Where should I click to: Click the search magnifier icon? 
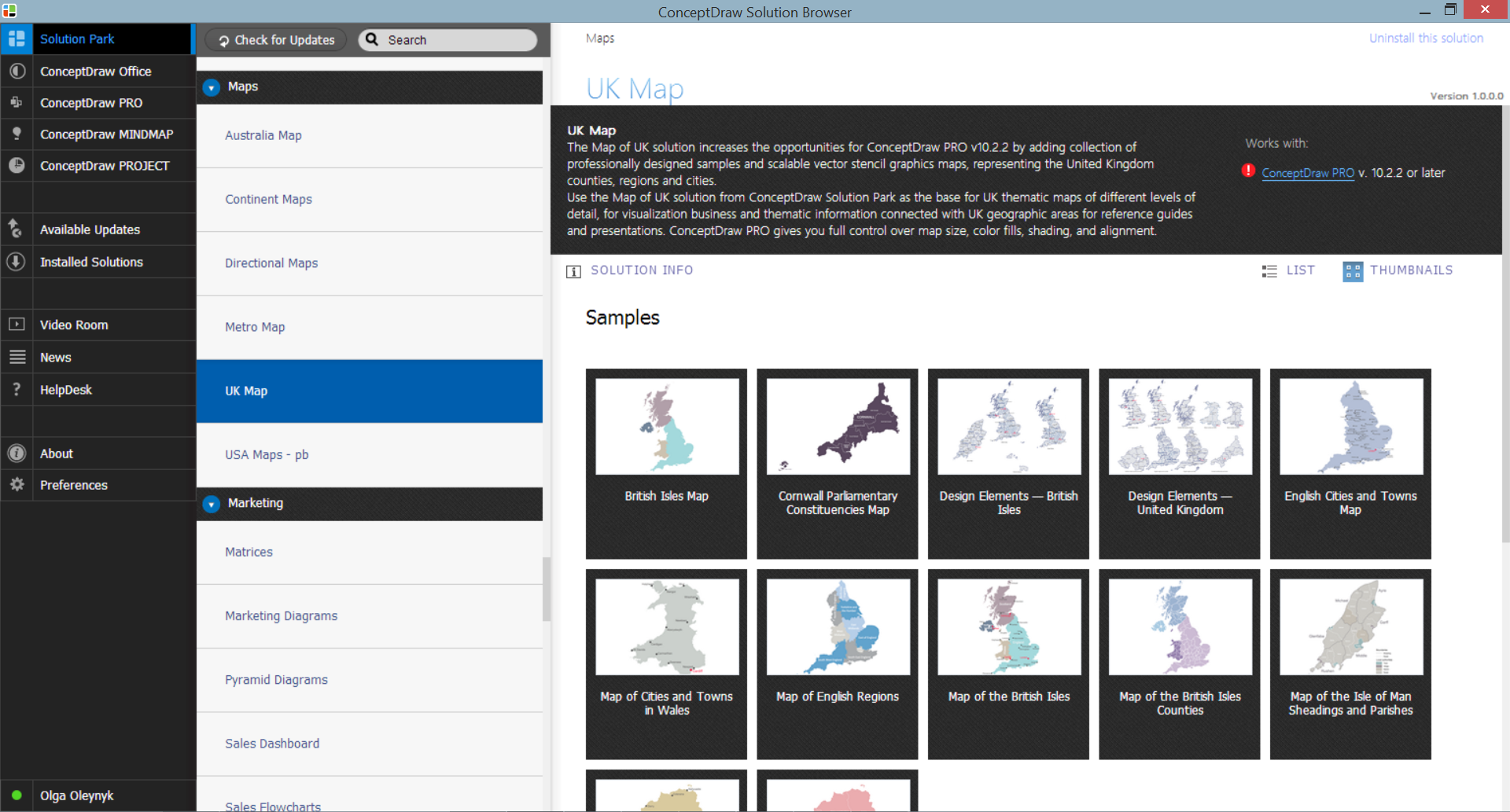coord(372,39)
